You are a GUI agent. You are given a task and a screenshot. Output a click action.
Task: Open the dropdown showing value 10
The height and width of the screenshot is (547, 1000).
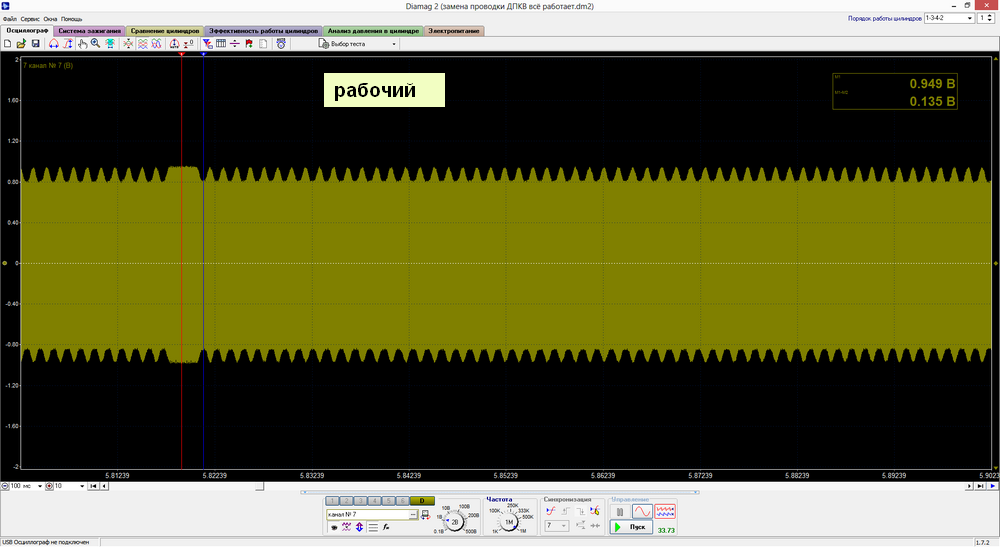(x=69, y=486)
